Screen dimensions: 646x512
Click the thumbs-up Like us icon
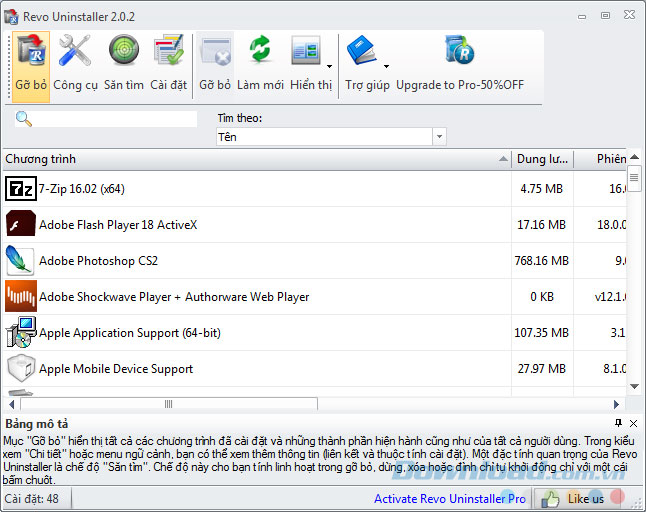pos(550,499)
